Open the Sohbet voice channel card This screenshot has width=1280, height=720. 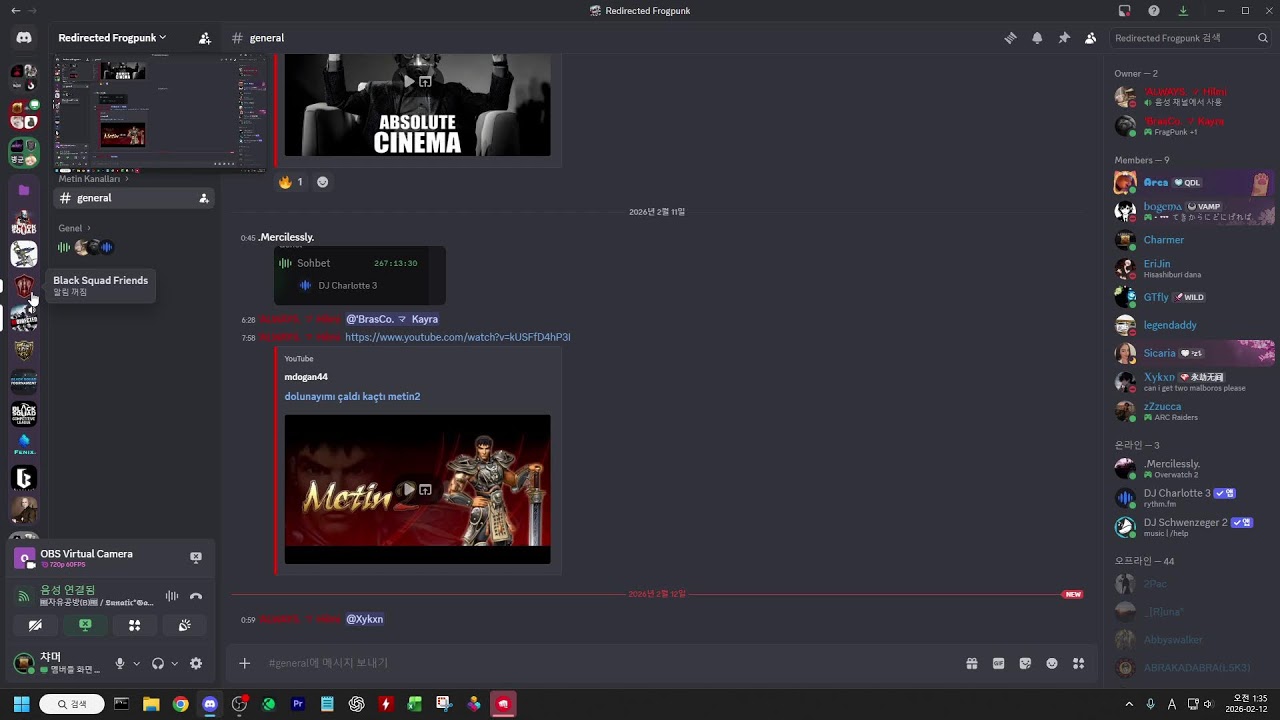click(x=360, y=275)
